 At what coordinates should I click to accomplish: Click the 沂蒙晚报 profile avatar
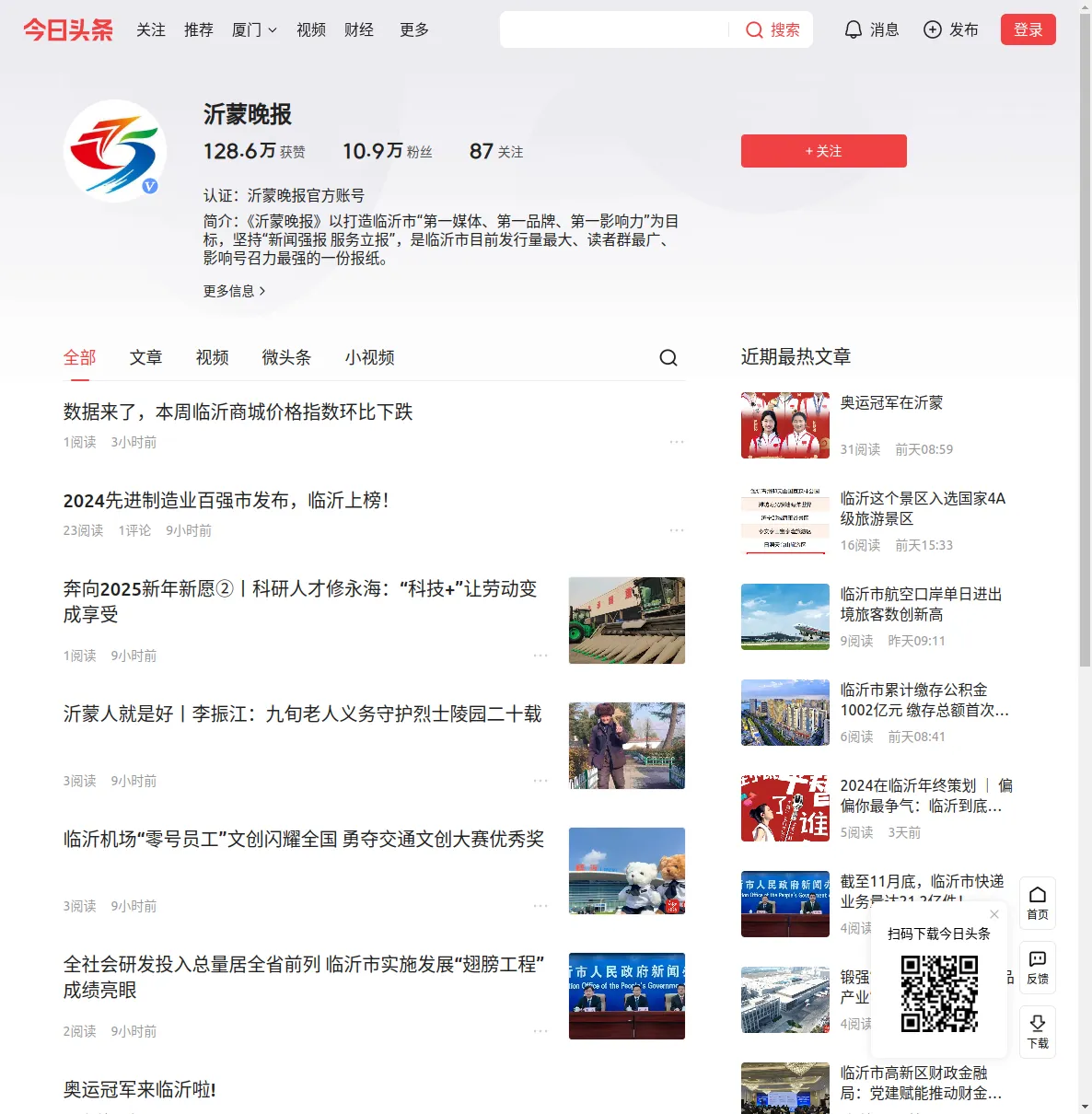pyautogui.click(x=115, y=151)
